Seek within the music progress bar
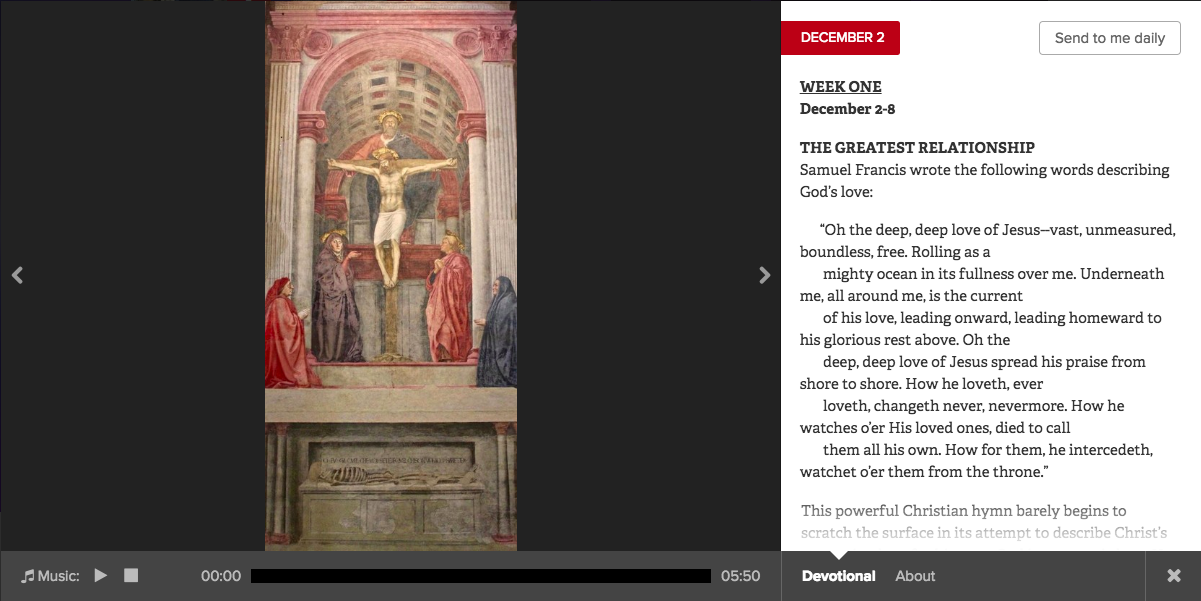 481,576
